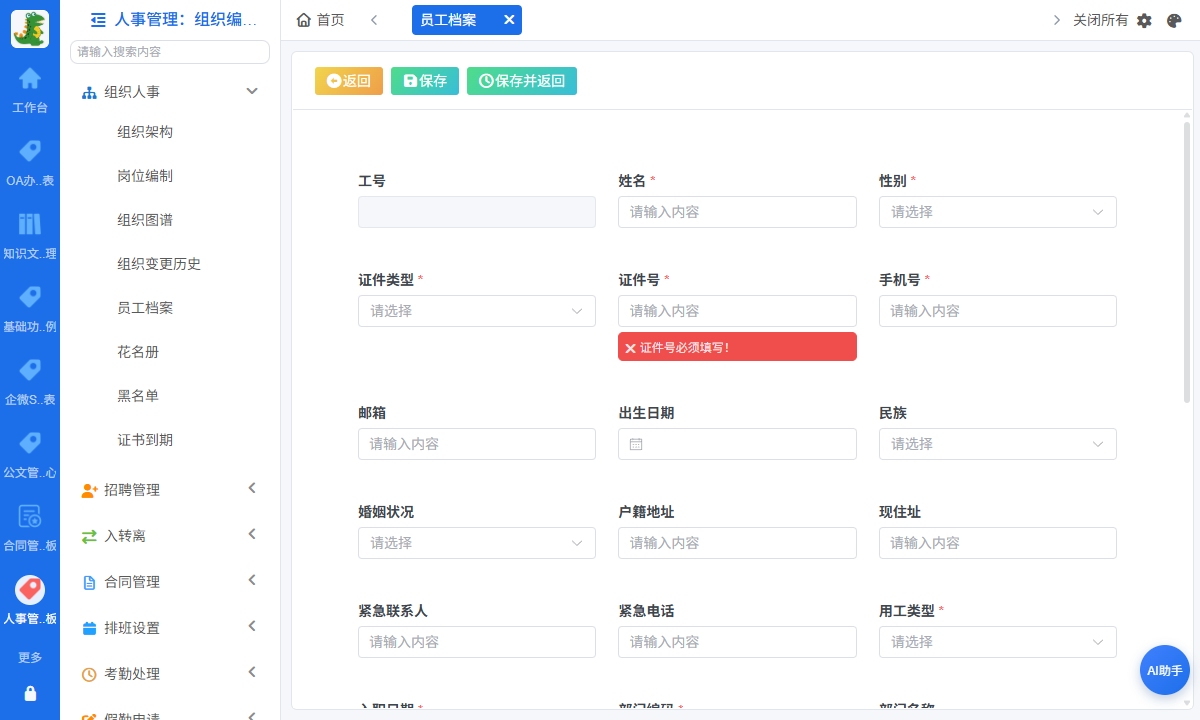1200x720 pixels.
Task: Open the 知识文..理 library icon
Action: 30,224
